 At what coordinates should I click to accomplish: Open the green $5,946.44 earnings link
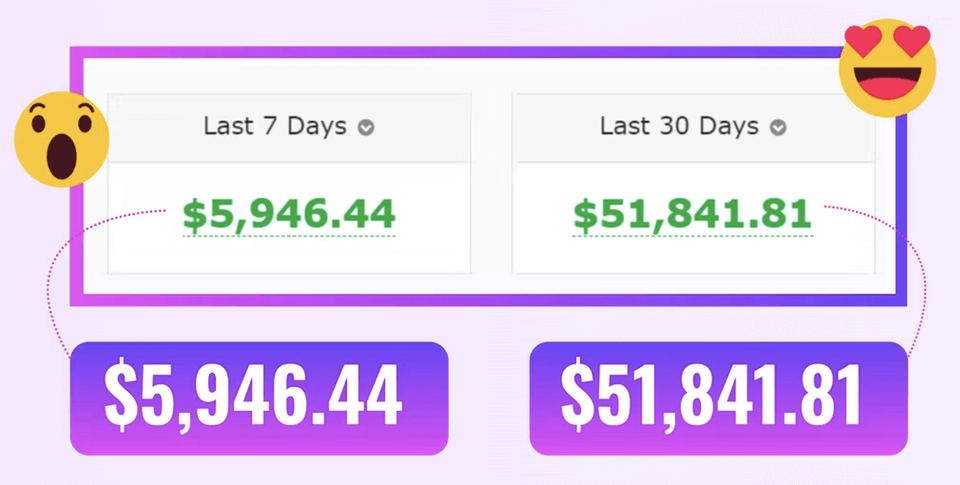[x=289, y=216]
